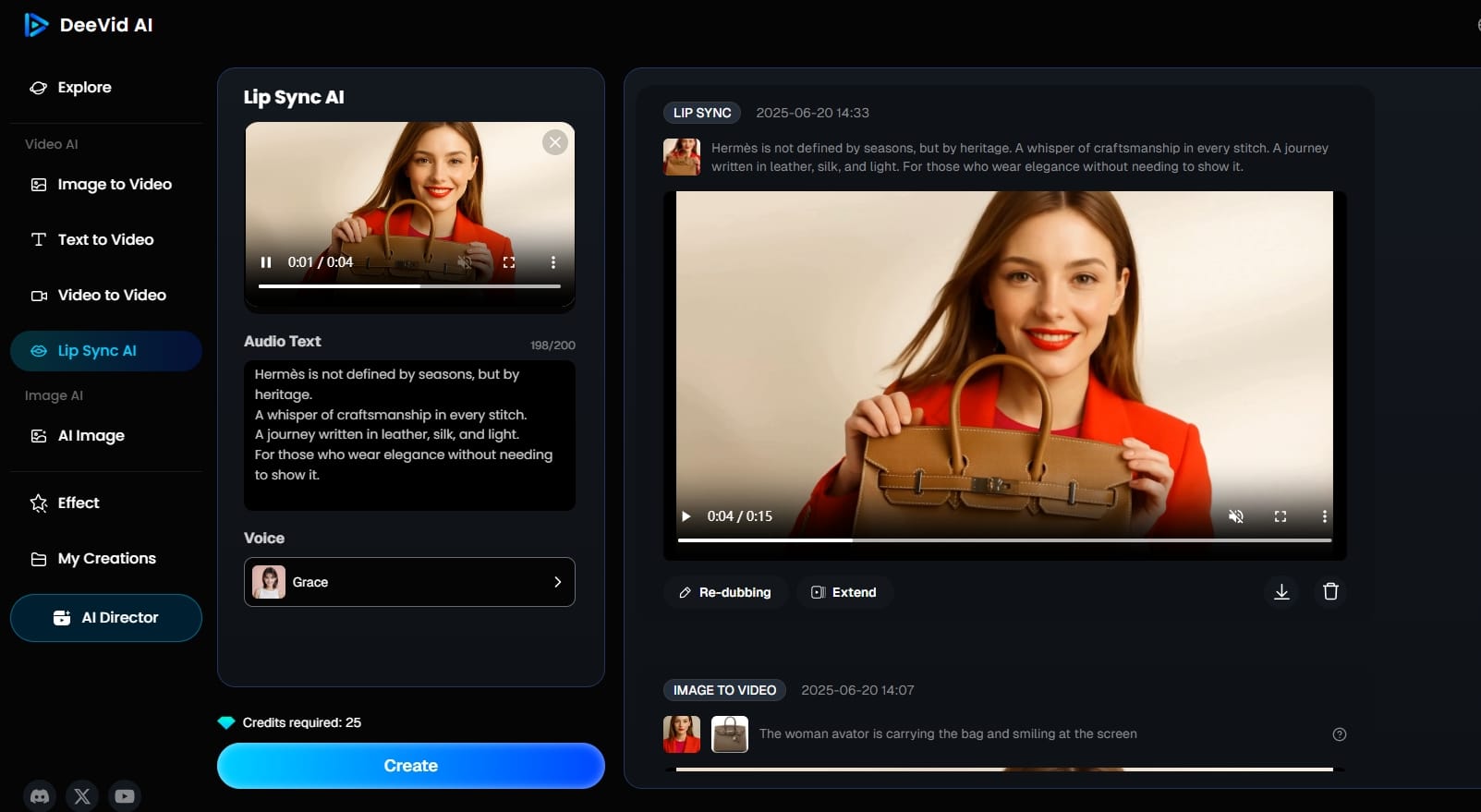
Task: Launch AI Director
Action: point(106,618)
